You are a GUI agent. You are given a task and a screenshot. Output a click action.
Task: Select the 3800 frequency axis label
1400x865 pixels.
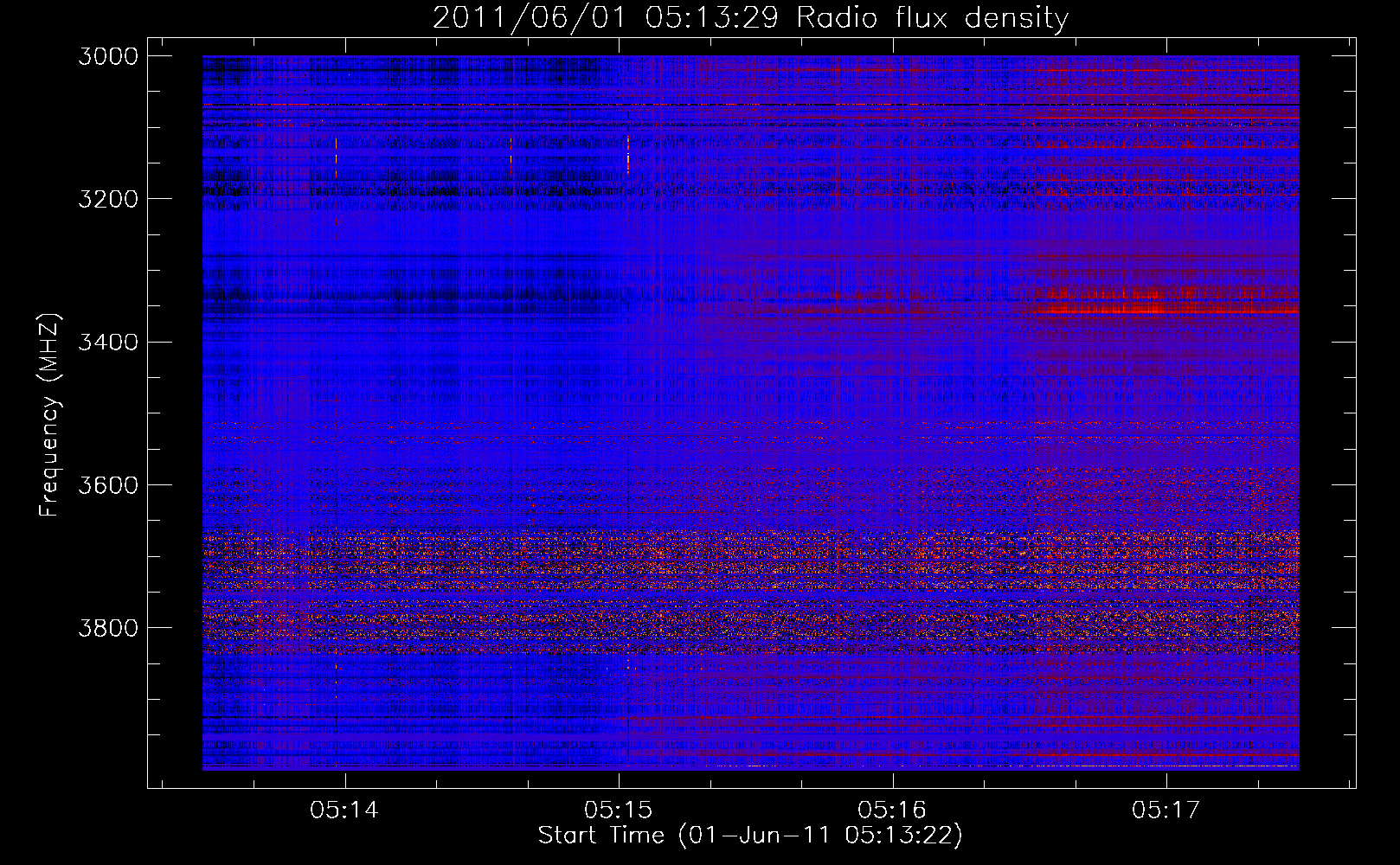pos(108,627)
